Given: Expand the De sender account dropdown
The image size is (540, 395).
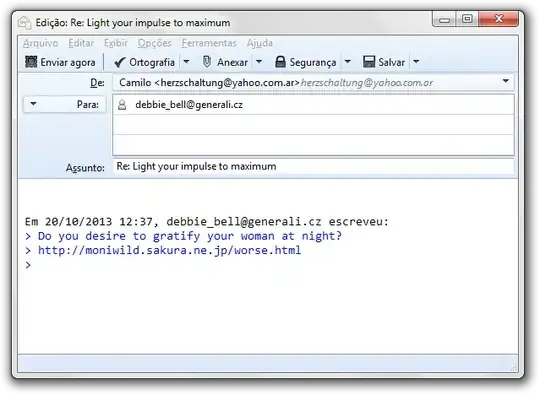Looking at the screenshot, I should coord(506,81).
